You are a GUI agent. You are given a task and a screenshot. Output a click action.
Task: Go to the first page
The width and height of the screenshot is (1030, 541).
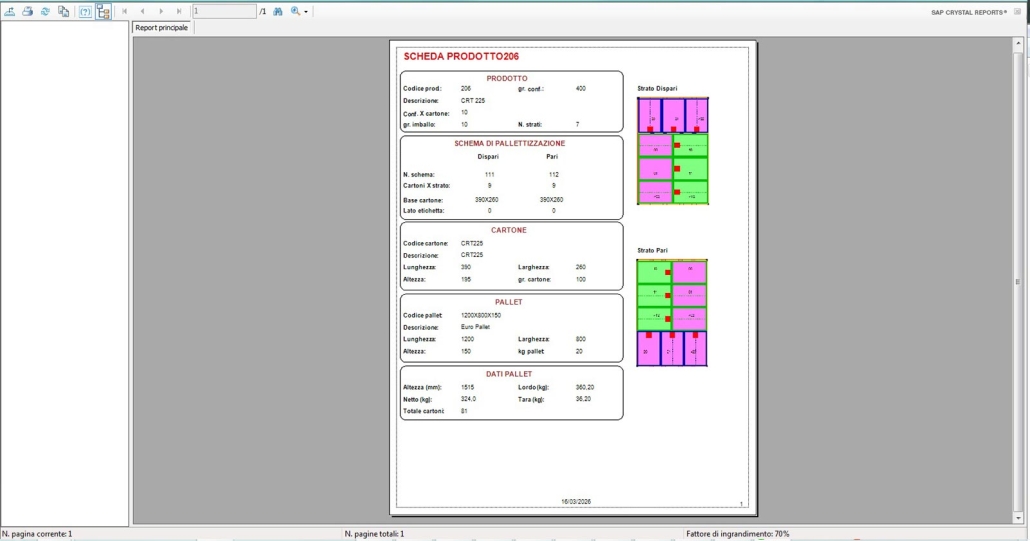pyautogui.click(x=125, y=11)
